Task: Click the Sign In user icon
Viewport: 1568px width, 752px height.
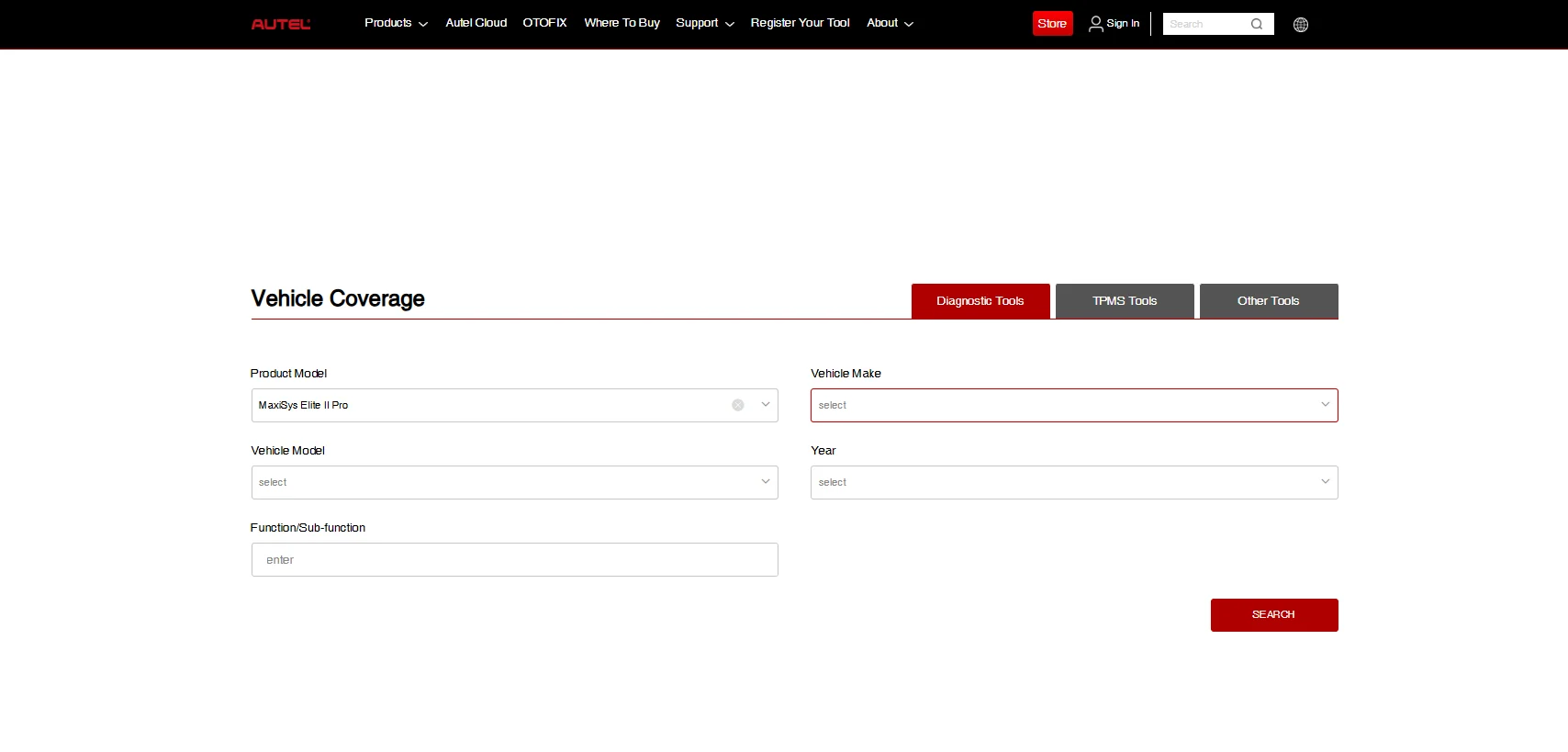Action: [x=1095, y=24]
